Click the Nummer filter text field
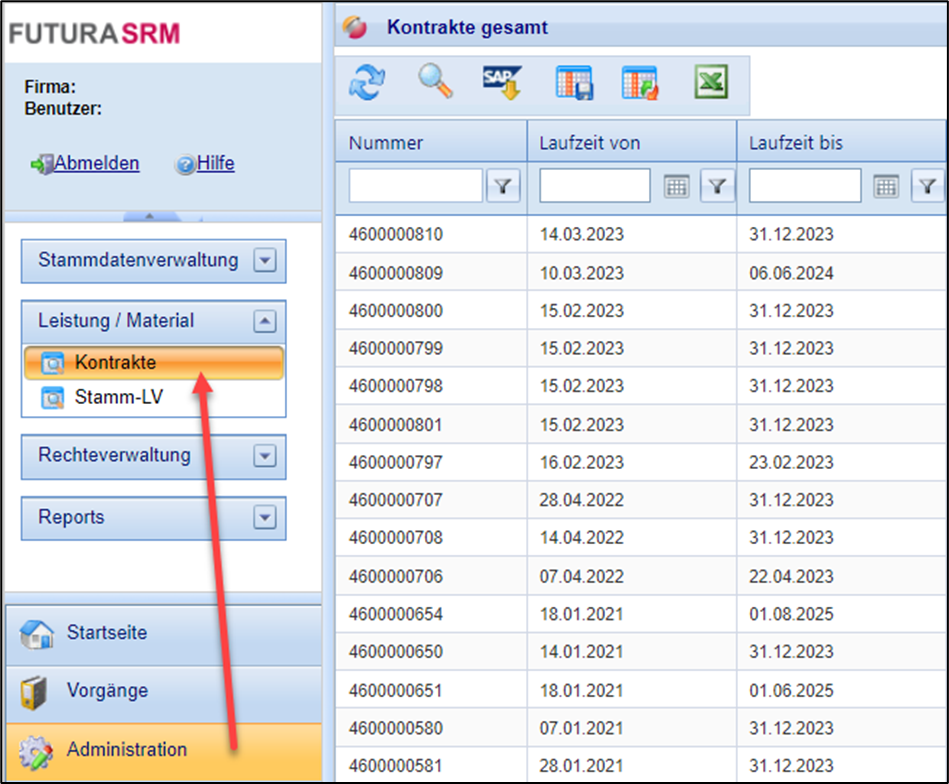This screenshot has height=784, width=949. [416, 186]
